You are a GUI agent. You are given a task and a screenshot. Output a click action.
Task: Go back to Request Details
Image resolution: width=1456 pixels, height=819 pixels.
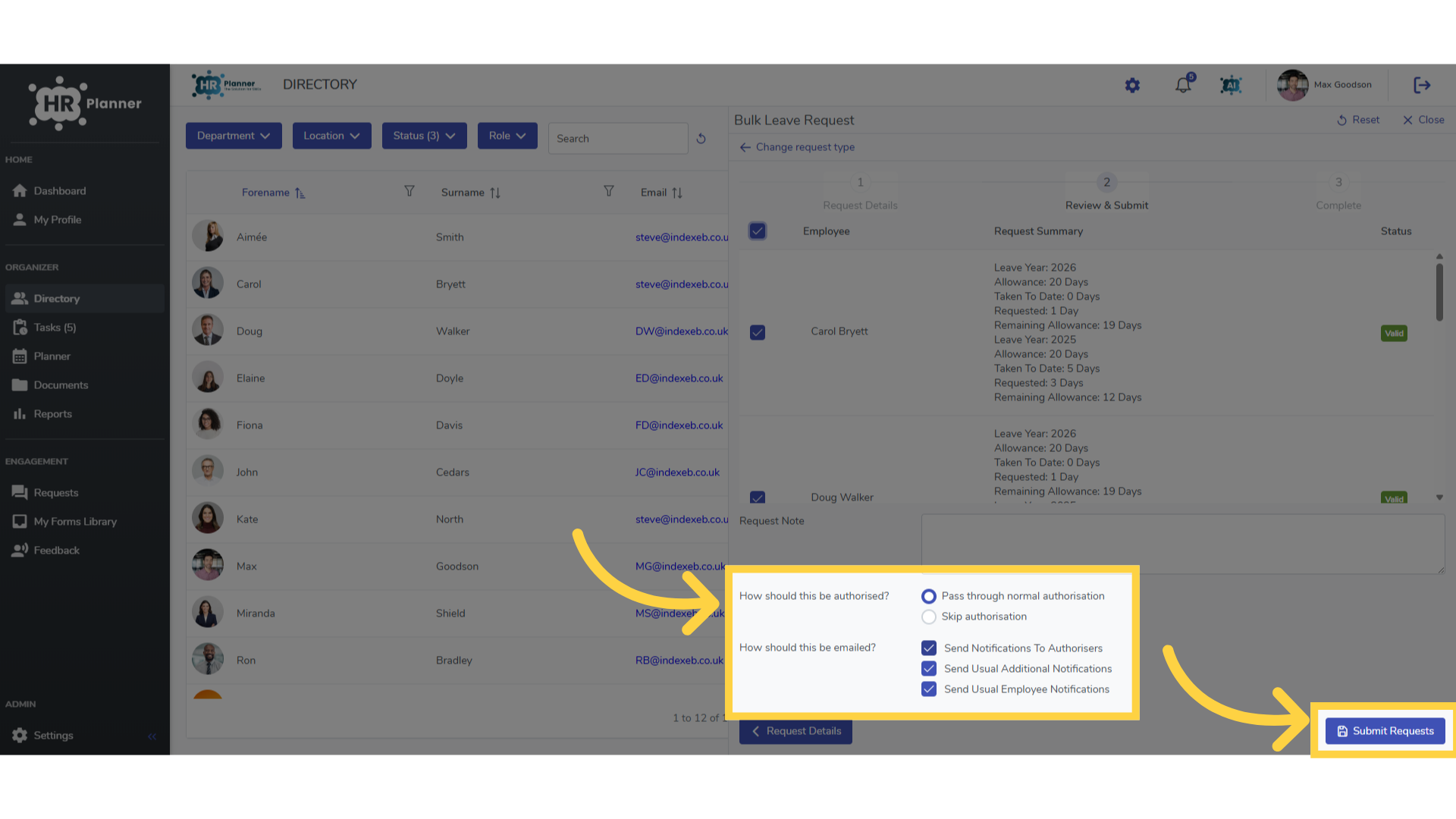795,731
